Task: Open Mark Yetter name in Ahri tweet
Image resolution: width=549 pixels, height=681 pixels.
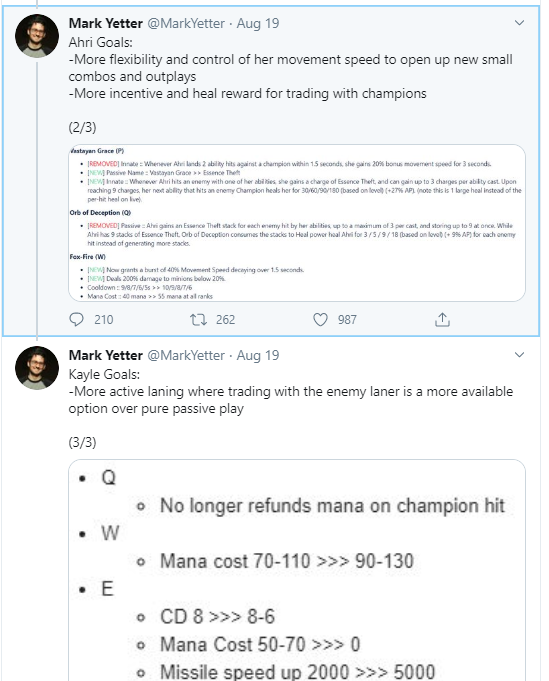Action: 106,23
